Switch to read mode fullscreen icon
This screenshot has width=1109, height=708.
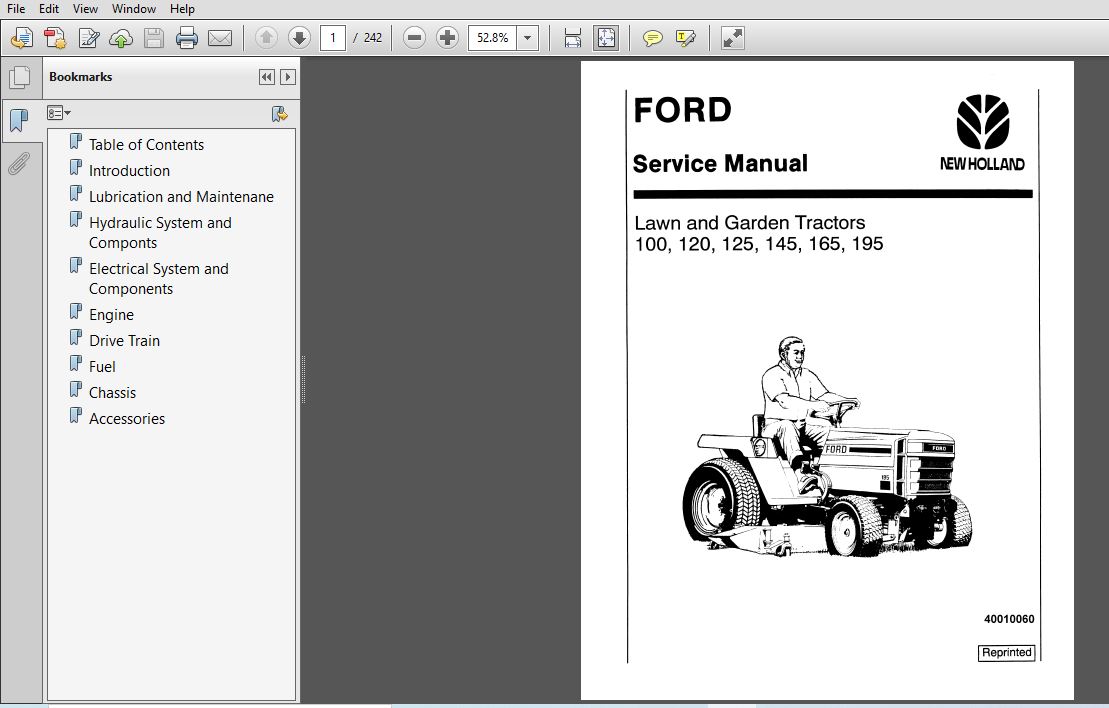click(733, 38)
